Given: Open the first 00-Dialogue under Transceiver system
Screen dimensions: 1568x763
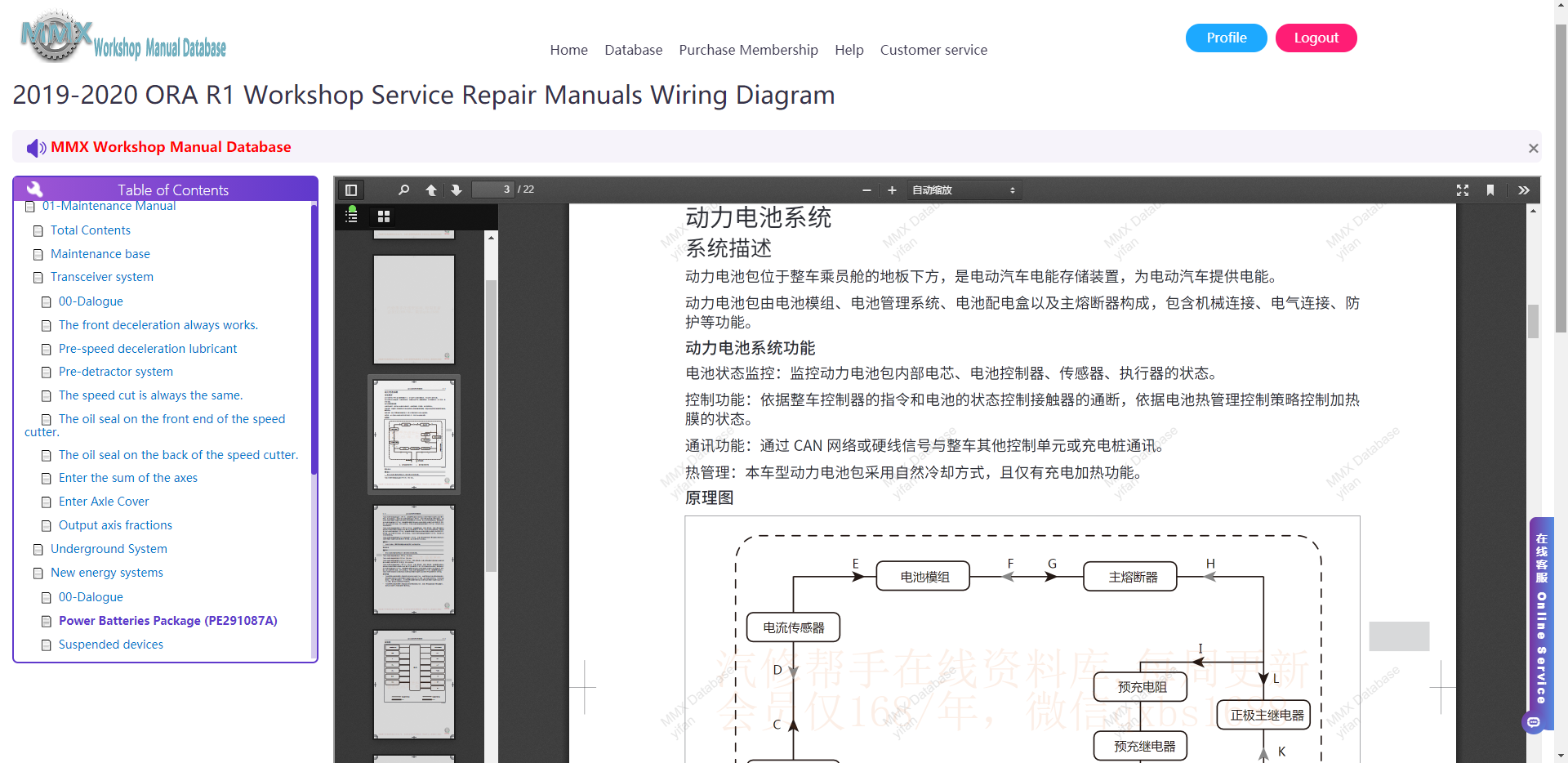Looking at the screenshot, I should coord(91,301).
